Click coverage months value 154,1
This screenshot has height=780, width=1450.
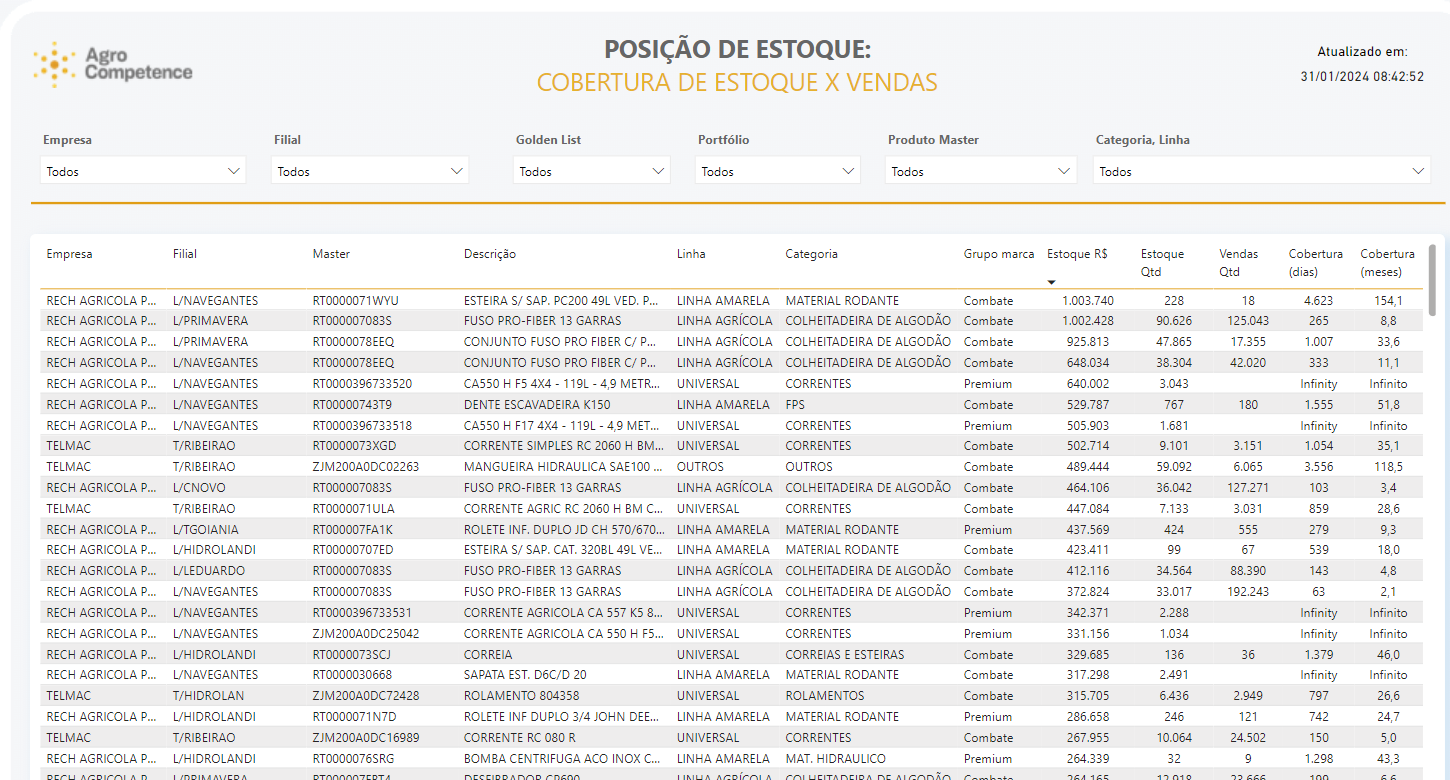[1388, 301]
